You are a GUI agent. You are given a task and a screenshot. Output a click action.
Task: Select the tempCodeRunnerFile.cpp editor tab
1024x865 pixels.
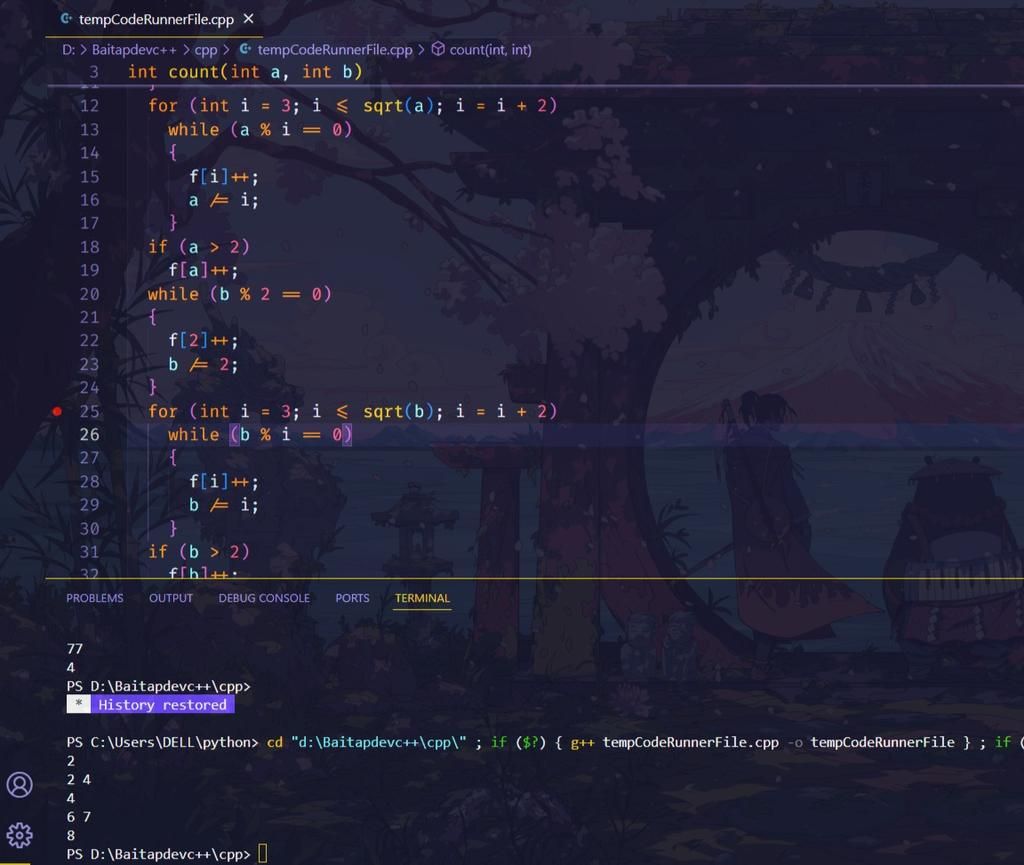(x=155, y=19)
